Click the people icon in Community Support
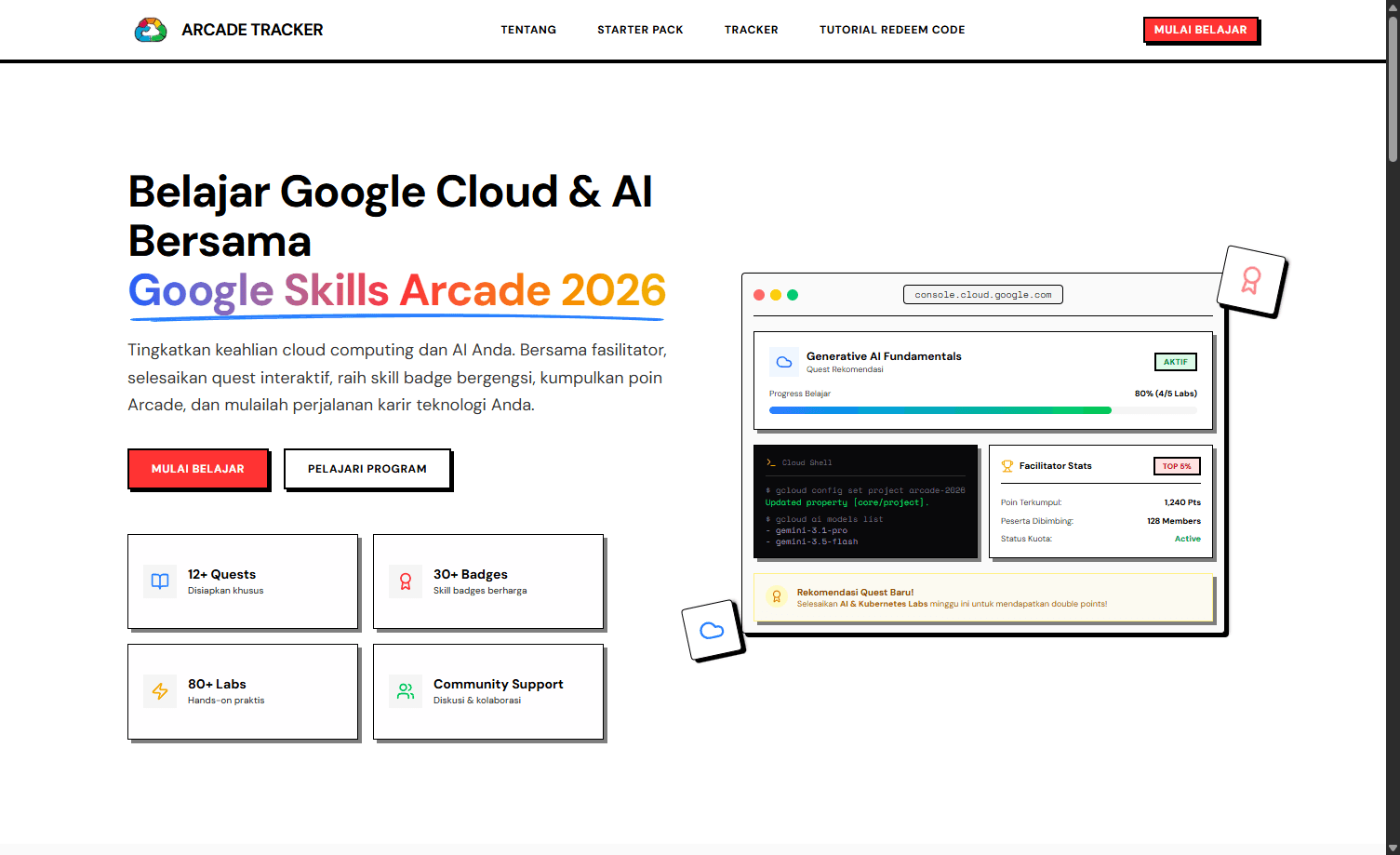1400x855 pixels. (x=406, y=691)
